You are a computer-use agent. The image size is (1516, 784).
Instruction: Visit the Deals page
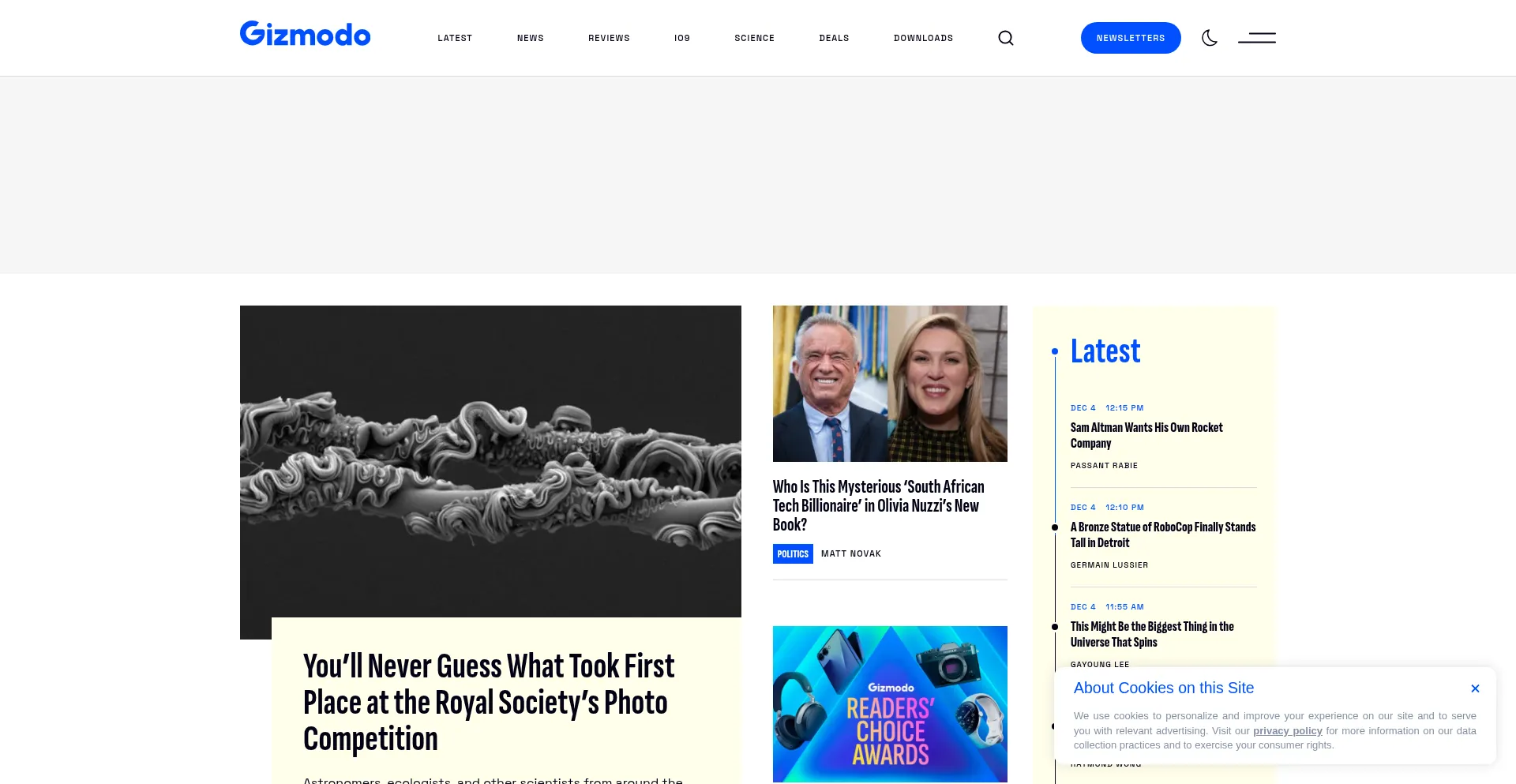[834, 38]
